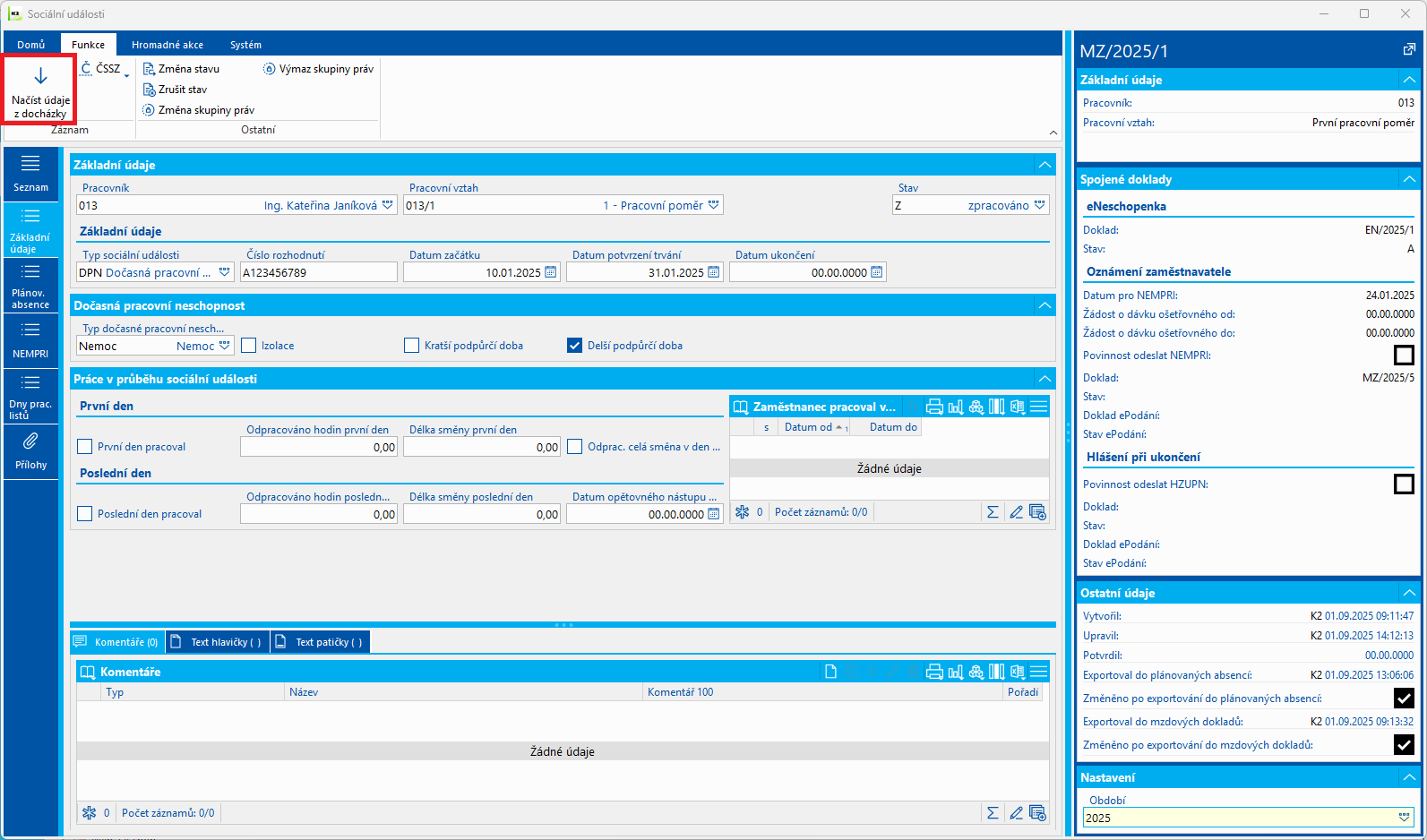
Task: Collapse the Dočasná pracovní neschopnost section
Action: (1044, 305)
